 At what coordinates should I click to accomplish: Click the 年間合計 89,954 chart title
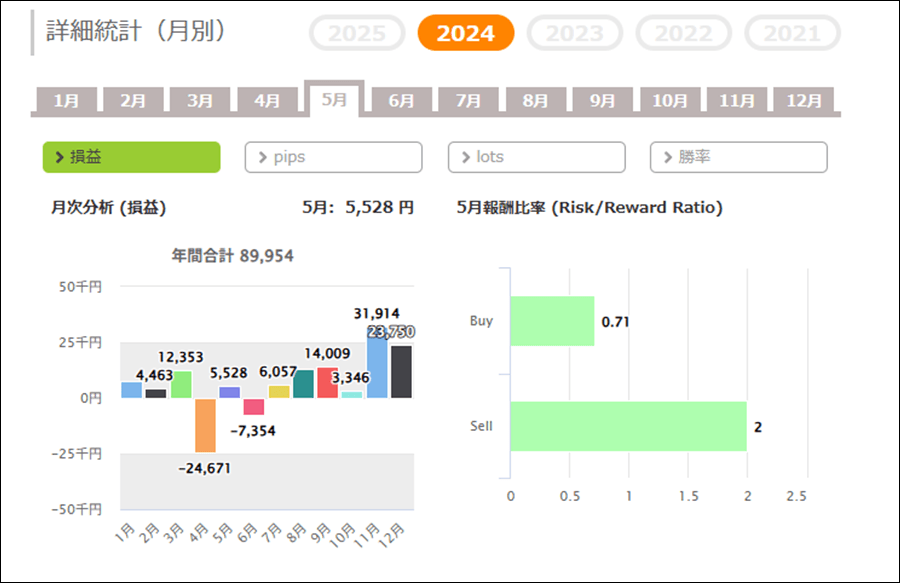pos(232,255)
